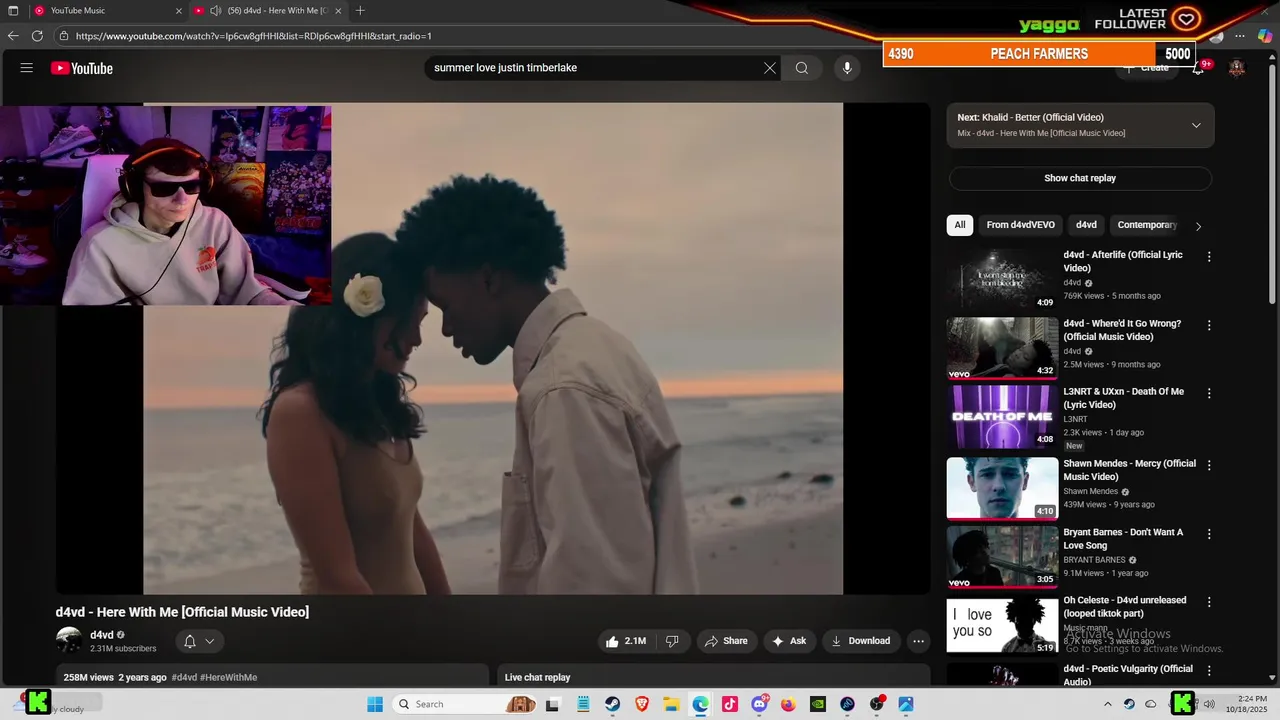Open Firefox from the taskbar
Screen dimensions: 1280x720
(788, 704)
